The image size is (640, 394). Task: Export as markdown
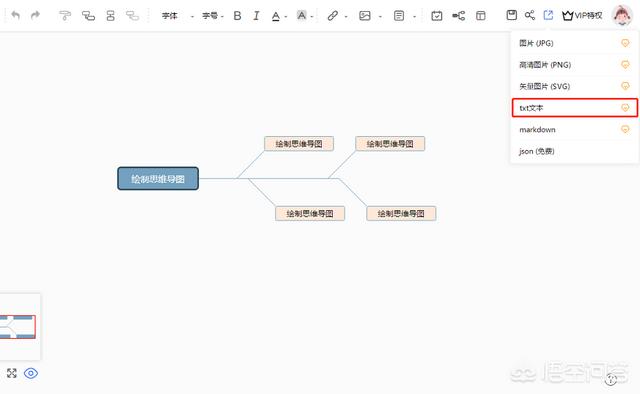click(574, 129)
